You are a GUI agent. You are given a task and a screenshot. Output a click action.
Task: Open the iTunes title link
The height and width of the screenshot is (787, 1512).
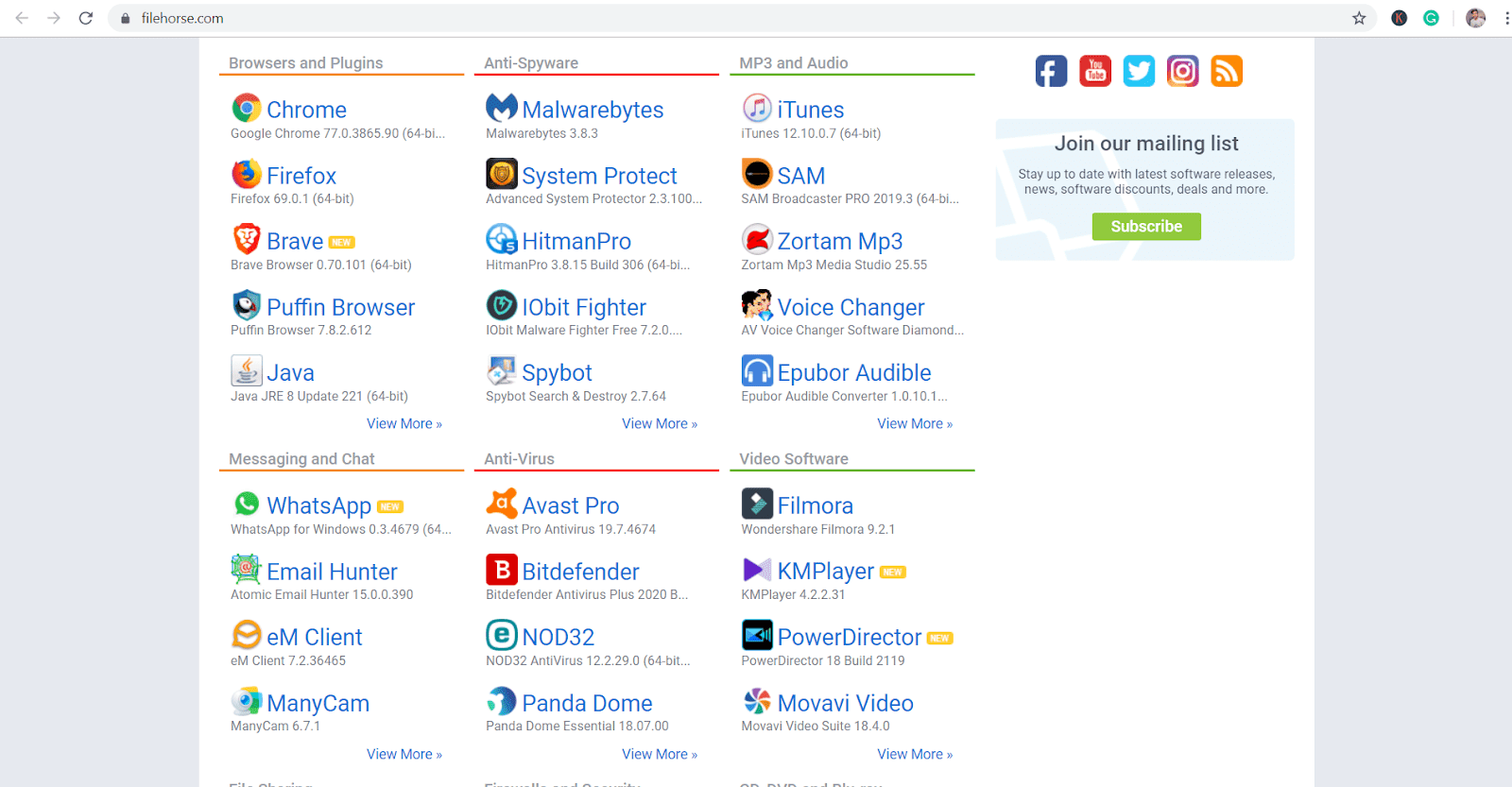coord(811,110)
